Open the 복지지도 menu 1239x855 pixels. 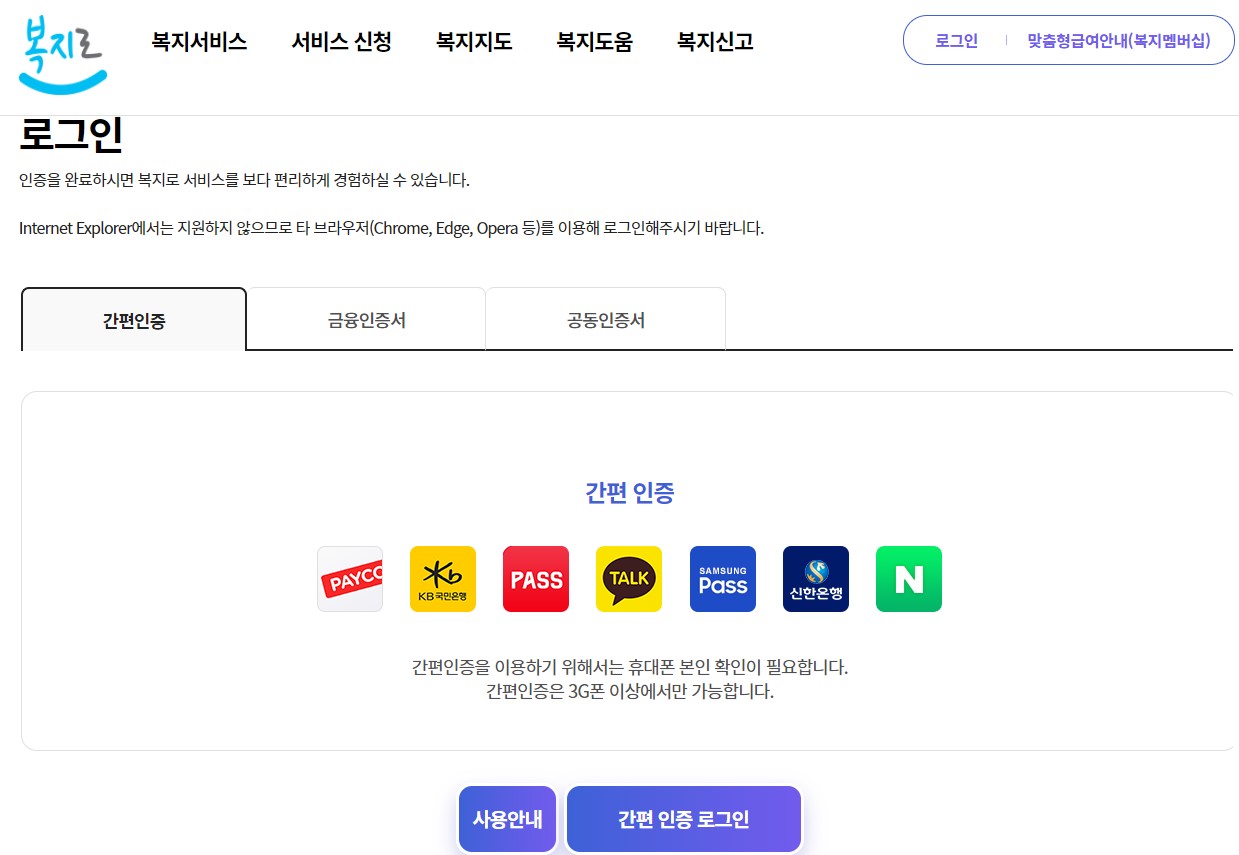(x=473, y=41)
